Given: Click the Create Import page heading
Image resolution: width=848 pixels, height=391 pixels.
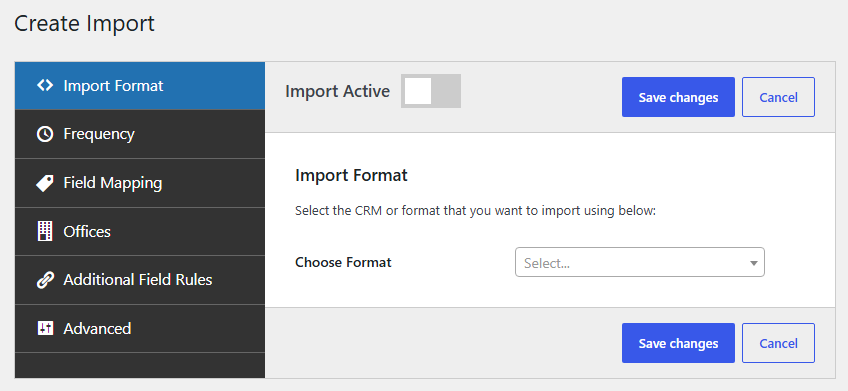Looking at the screenshot, I should 84,24.
